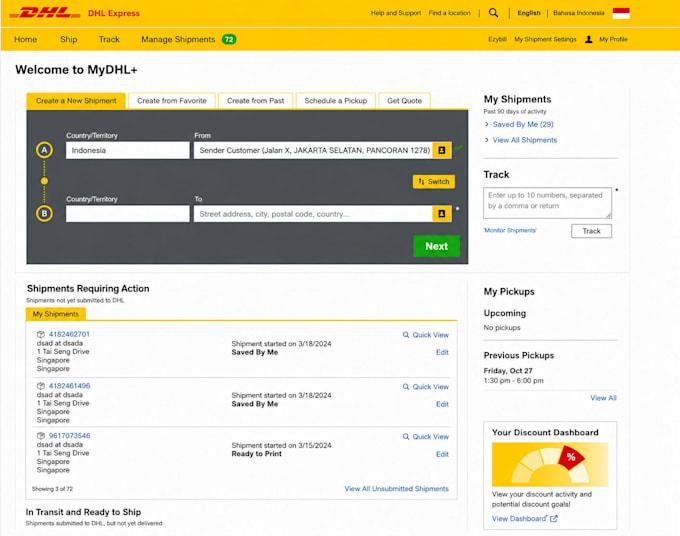Focus the tracking numbers text area
The image size is (680, 536).
pos(547,203)
